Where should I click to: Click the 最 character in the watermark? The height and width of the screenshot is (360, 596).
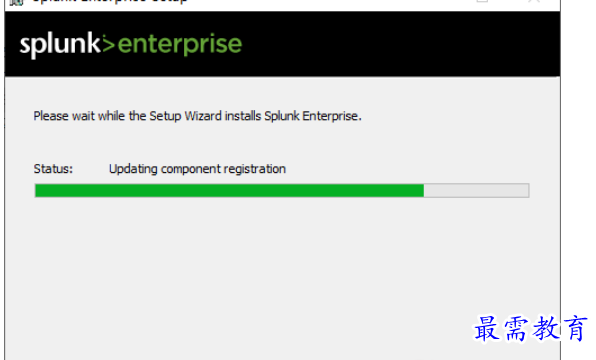point(487,328)
